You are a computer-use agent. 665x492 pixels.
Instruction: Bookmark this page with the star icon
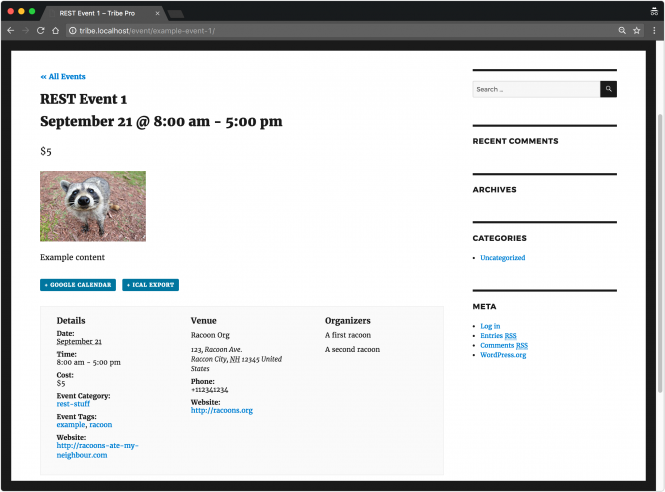pyautogui.click(x=636, y=31)
